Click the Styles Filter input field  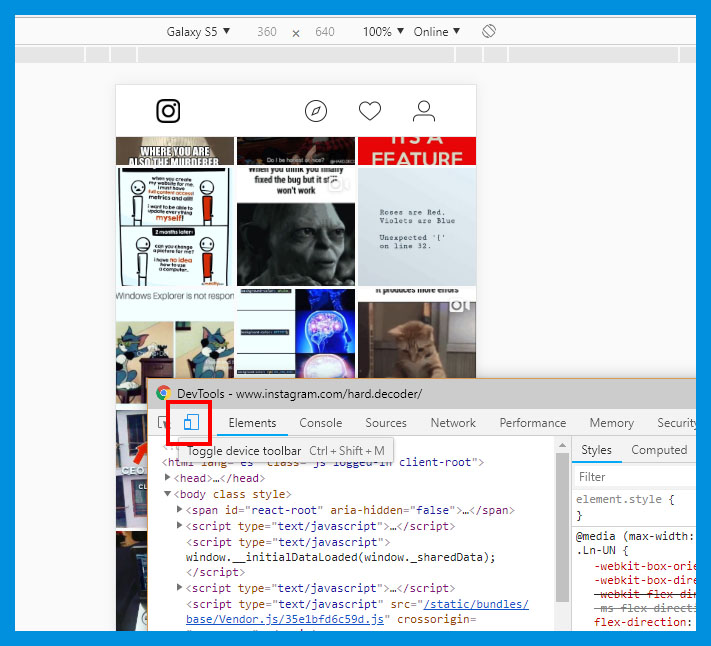click(x=635, y=477)
